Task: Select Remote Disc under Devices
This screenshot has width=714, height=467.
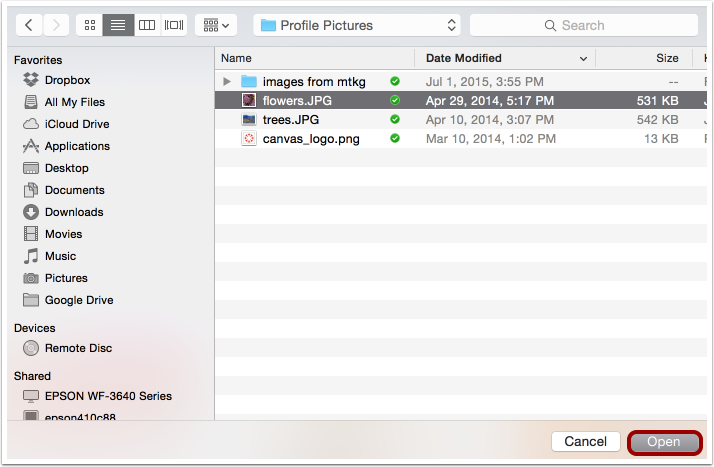Action: (78, 348)
